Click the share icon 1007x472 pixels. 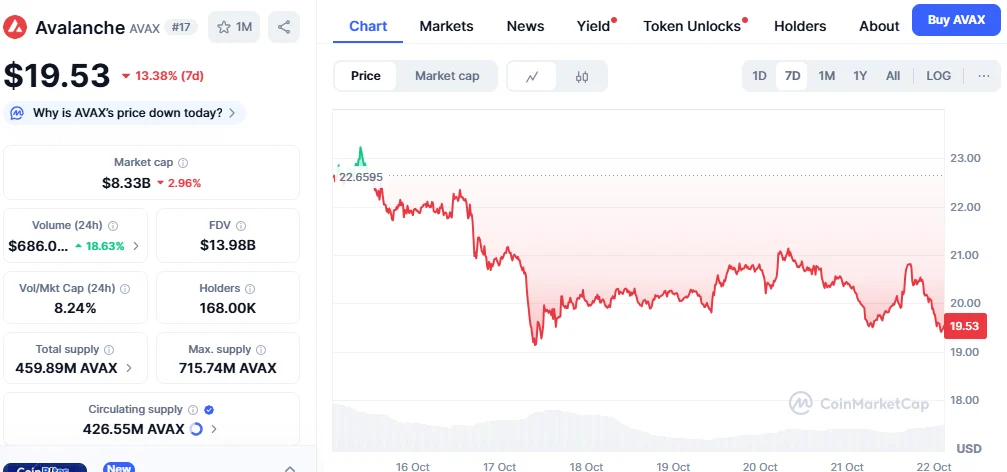pyautogui.click(x=285, y=27)
